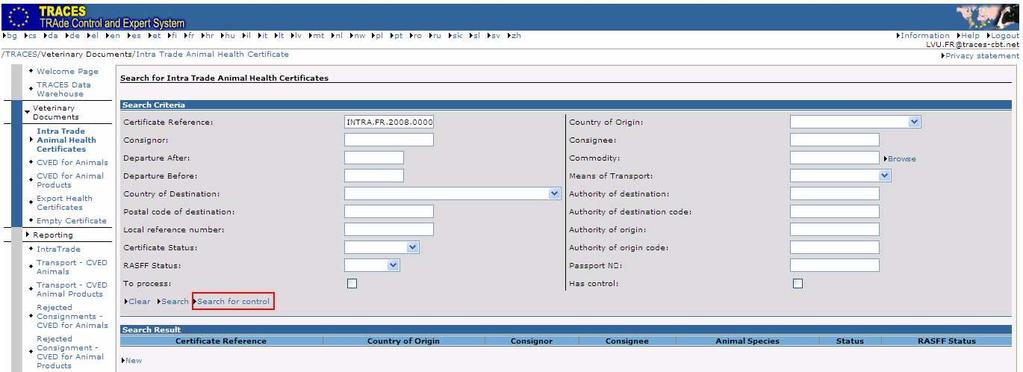Switch language to Spanish (es)
The width and height of the screenshot is (1023, 372).
[135, 36]
